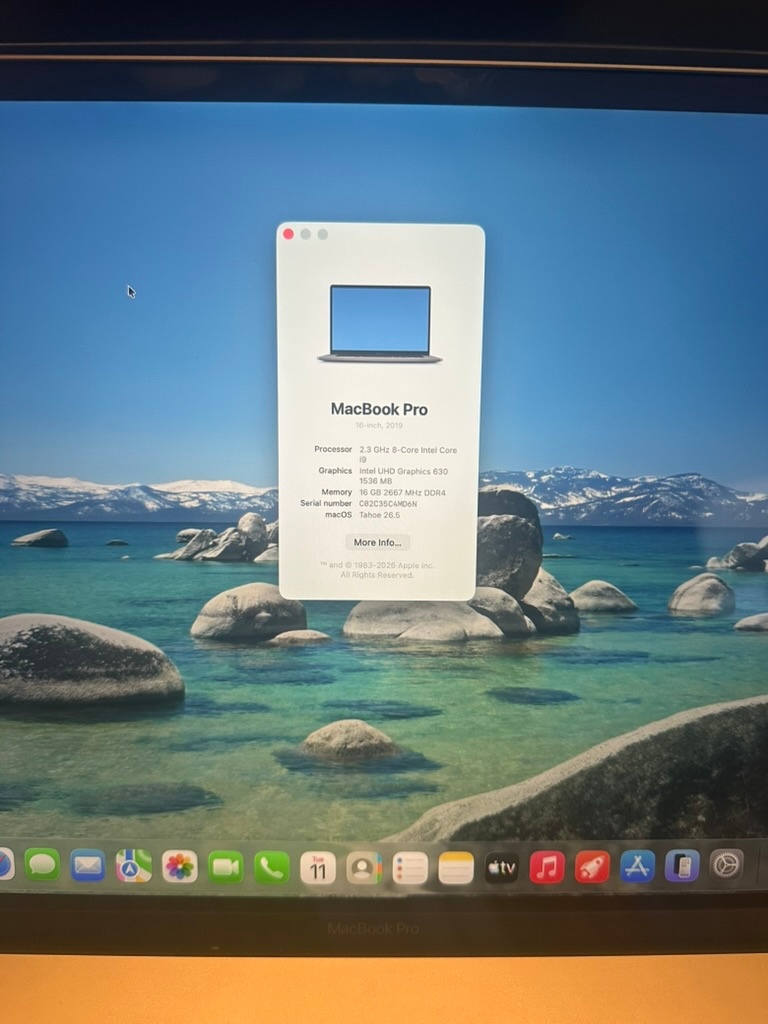Launch iPhone Mirroring from Dock
This screenshot has width=768, height=1024.
682,865
